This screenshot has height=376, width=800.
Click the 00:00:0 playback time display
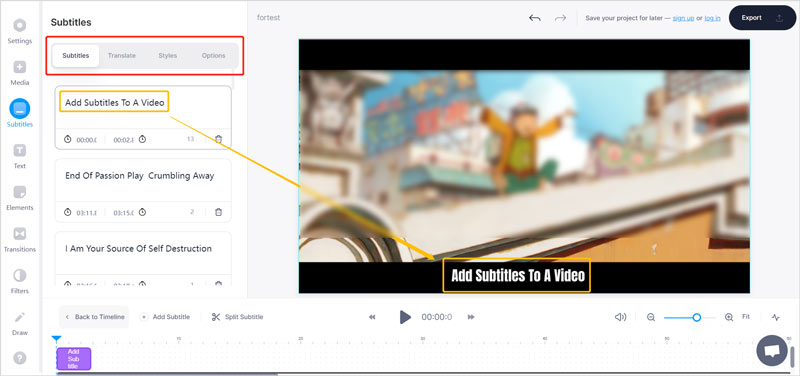436,317
